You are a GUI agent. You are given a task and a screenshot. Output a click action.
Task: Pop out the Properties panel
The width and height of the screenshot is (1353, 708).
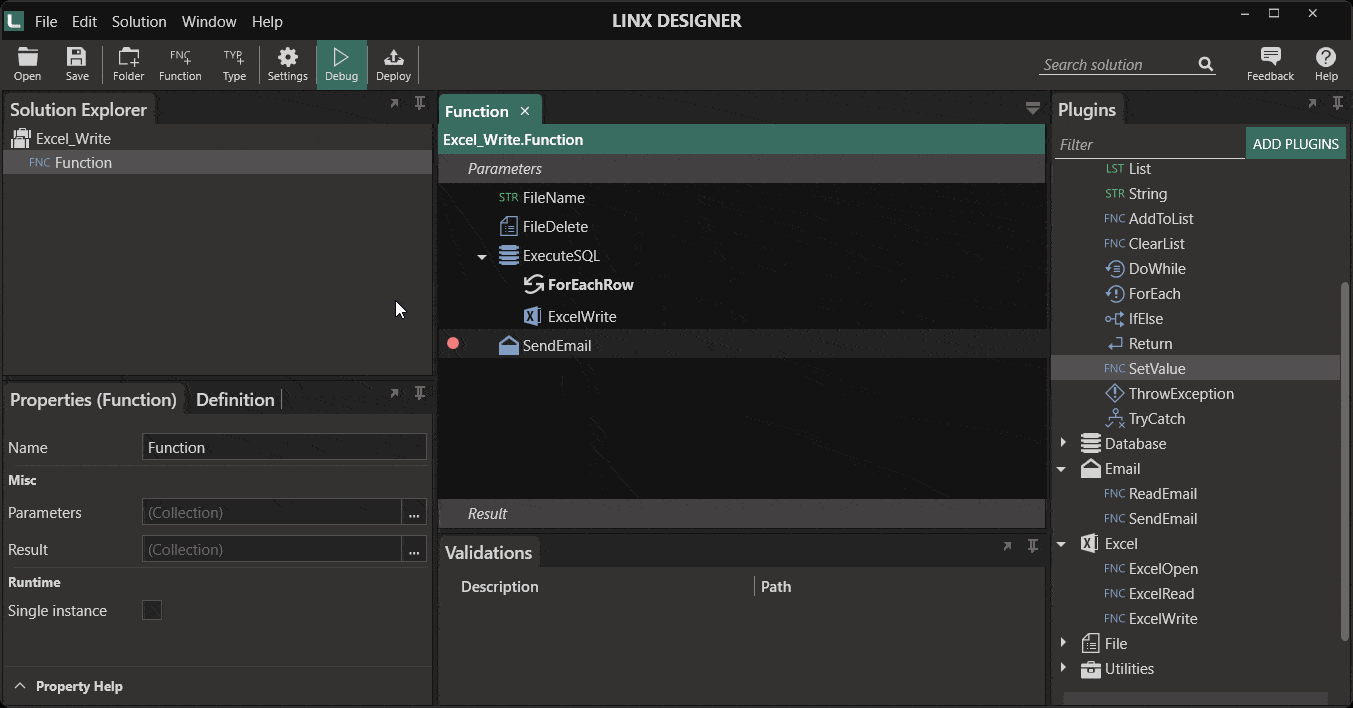[394, 393]
